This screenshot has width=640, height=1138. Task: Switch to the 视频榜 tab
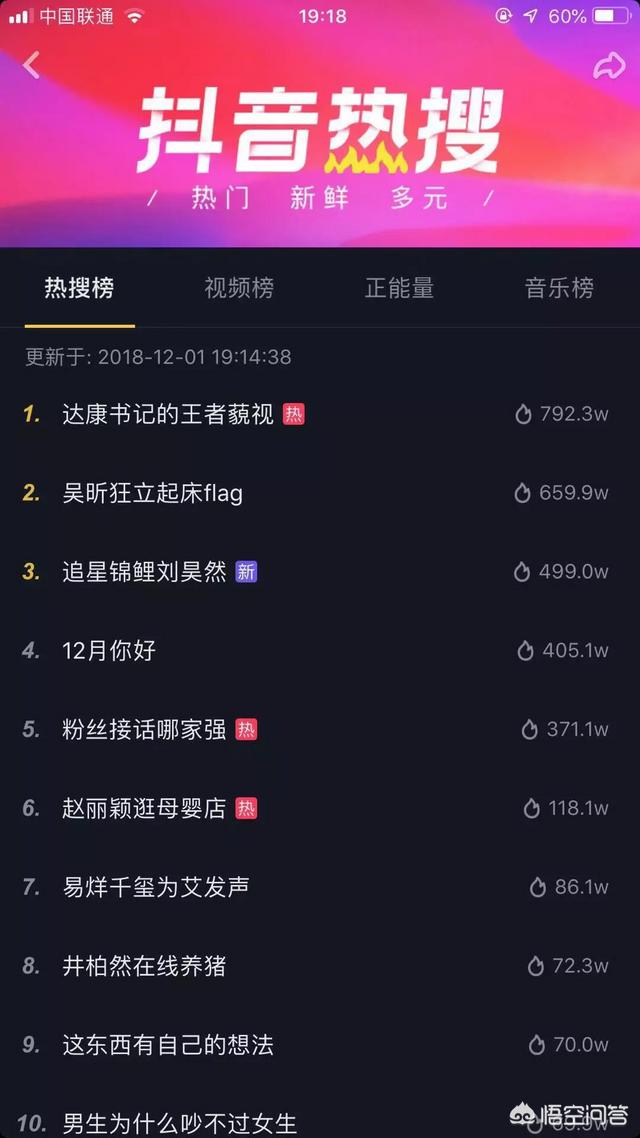[x=239, y=288]
